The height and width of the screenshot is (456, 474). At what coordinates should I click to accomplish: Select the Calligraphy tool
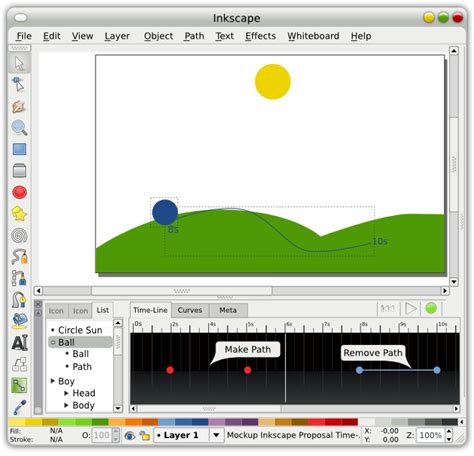point(19,299)
